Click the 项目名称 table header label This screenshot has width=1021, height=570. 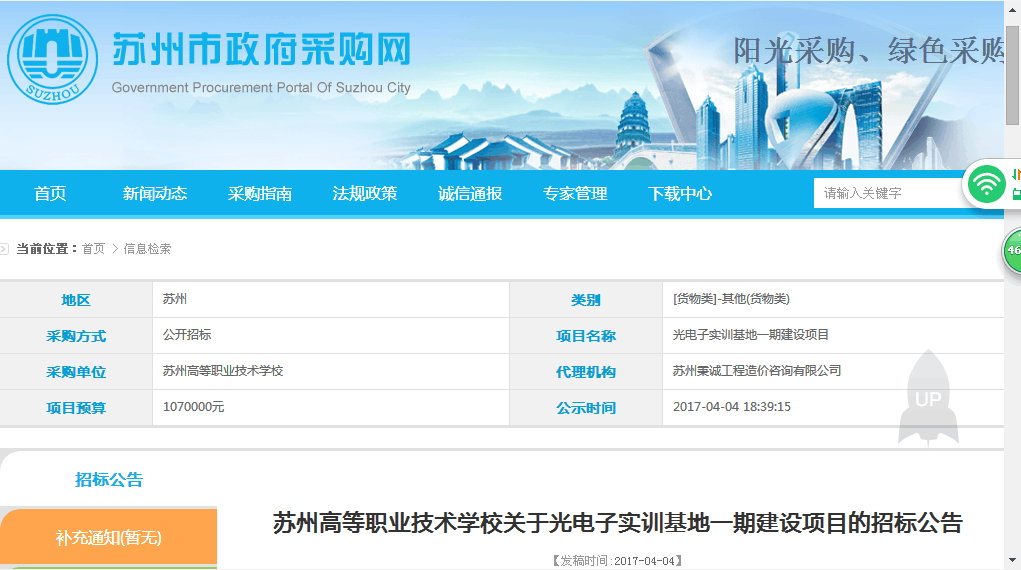pos(585,336)
